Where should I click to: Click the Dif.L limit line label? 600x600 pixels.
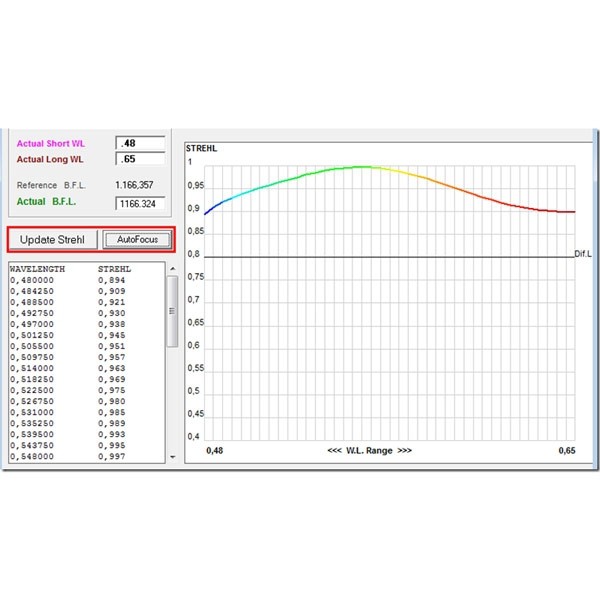584,254
